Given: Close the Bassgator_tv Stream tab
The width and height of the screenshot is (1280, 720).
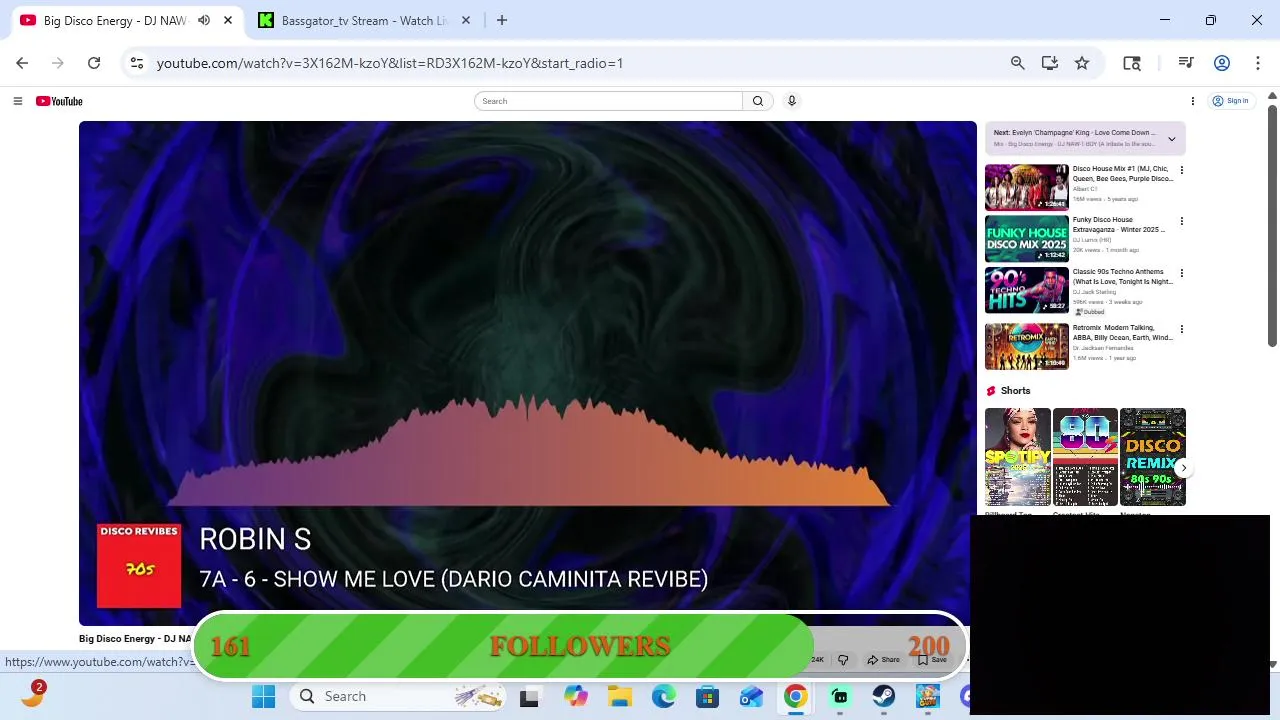Looking at the screenshot, I should pos(465,20).
